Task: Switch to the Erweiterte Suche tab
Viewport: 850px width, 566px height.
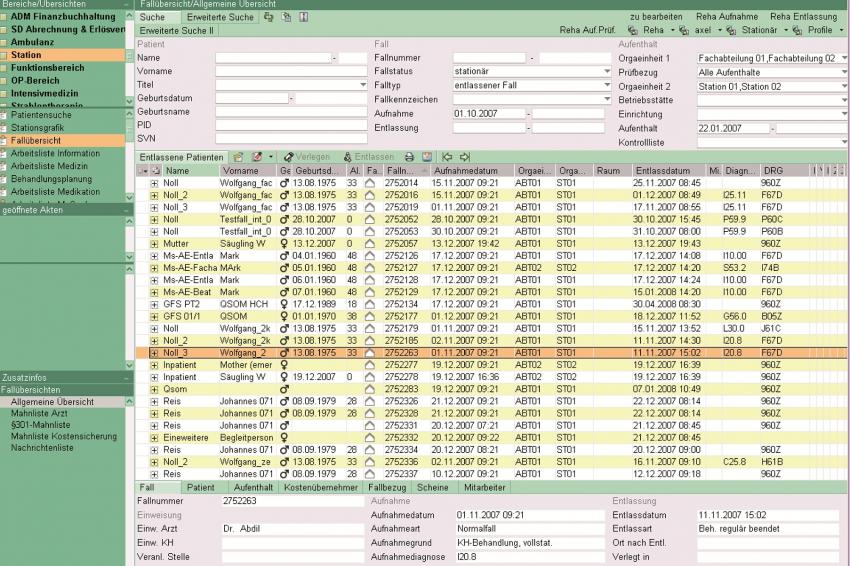Action: click(220, 17)
